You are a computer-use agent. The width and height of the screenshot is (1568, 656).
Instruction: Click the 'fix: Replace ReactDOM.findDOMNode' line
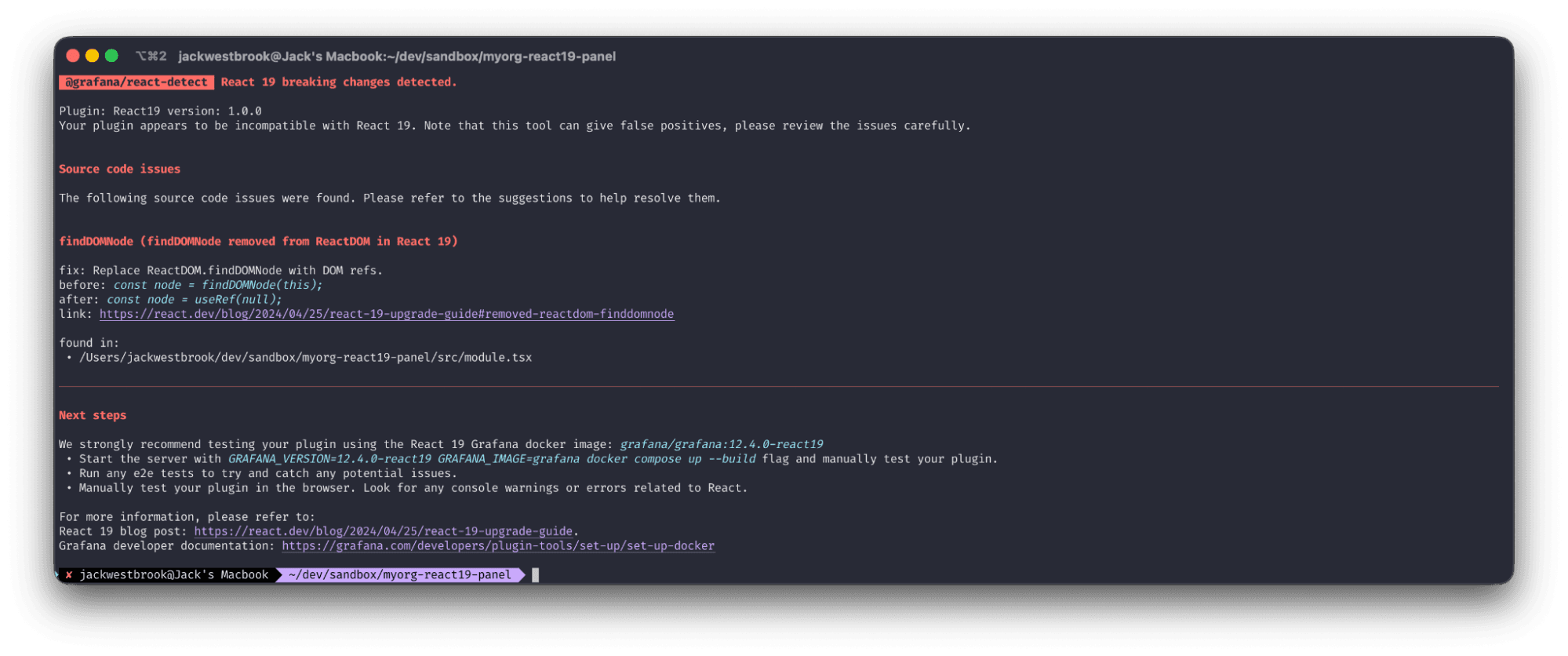click(x=221, y=271)
